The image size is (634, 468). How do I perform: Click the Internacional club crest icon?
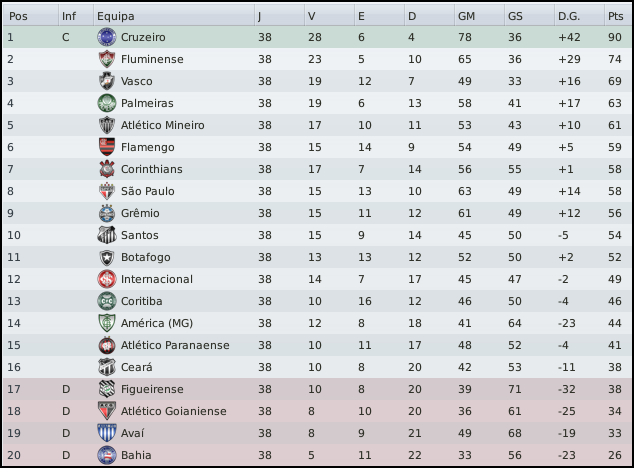[x=106, y=279]
